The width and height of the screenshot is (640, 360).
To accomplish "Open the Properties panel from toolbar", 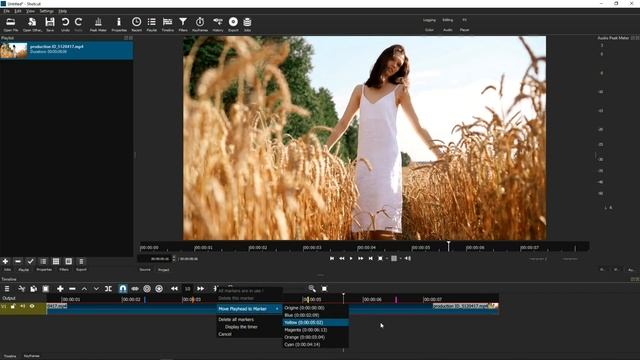I will (119, 24).
